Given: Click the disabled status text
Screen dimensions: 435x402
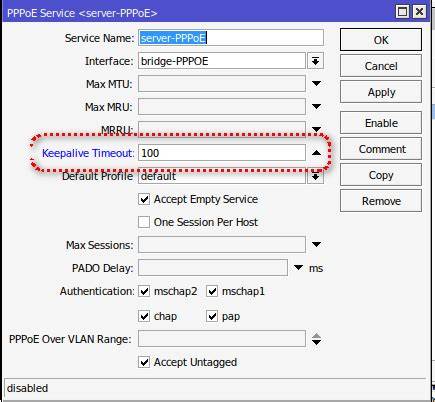Looking at the screenshot, I should pos(27,388).
